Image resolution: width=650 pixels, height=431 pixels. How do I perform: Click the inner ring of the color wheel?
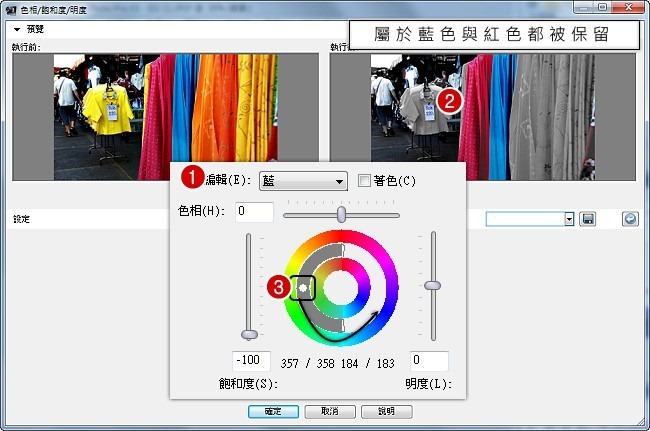tap(365, 287)
